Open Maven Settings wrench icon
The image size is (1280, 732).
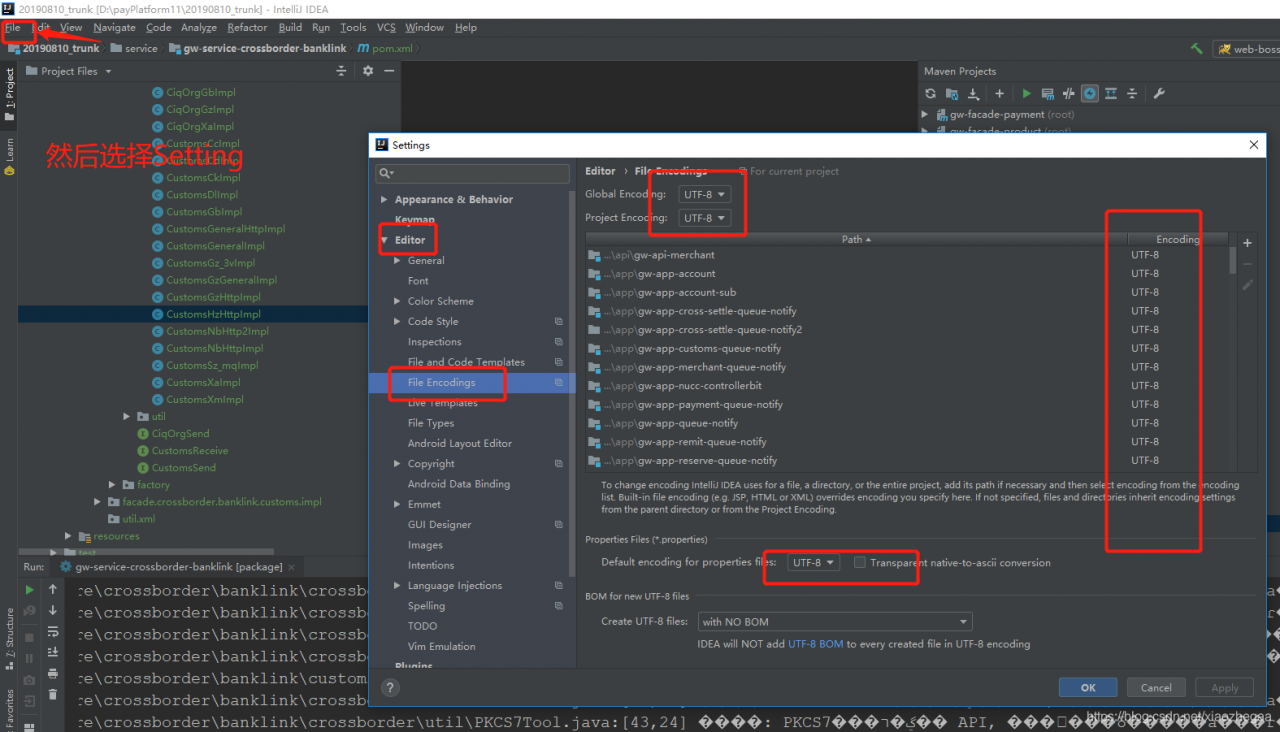[x=1159, y=94]
